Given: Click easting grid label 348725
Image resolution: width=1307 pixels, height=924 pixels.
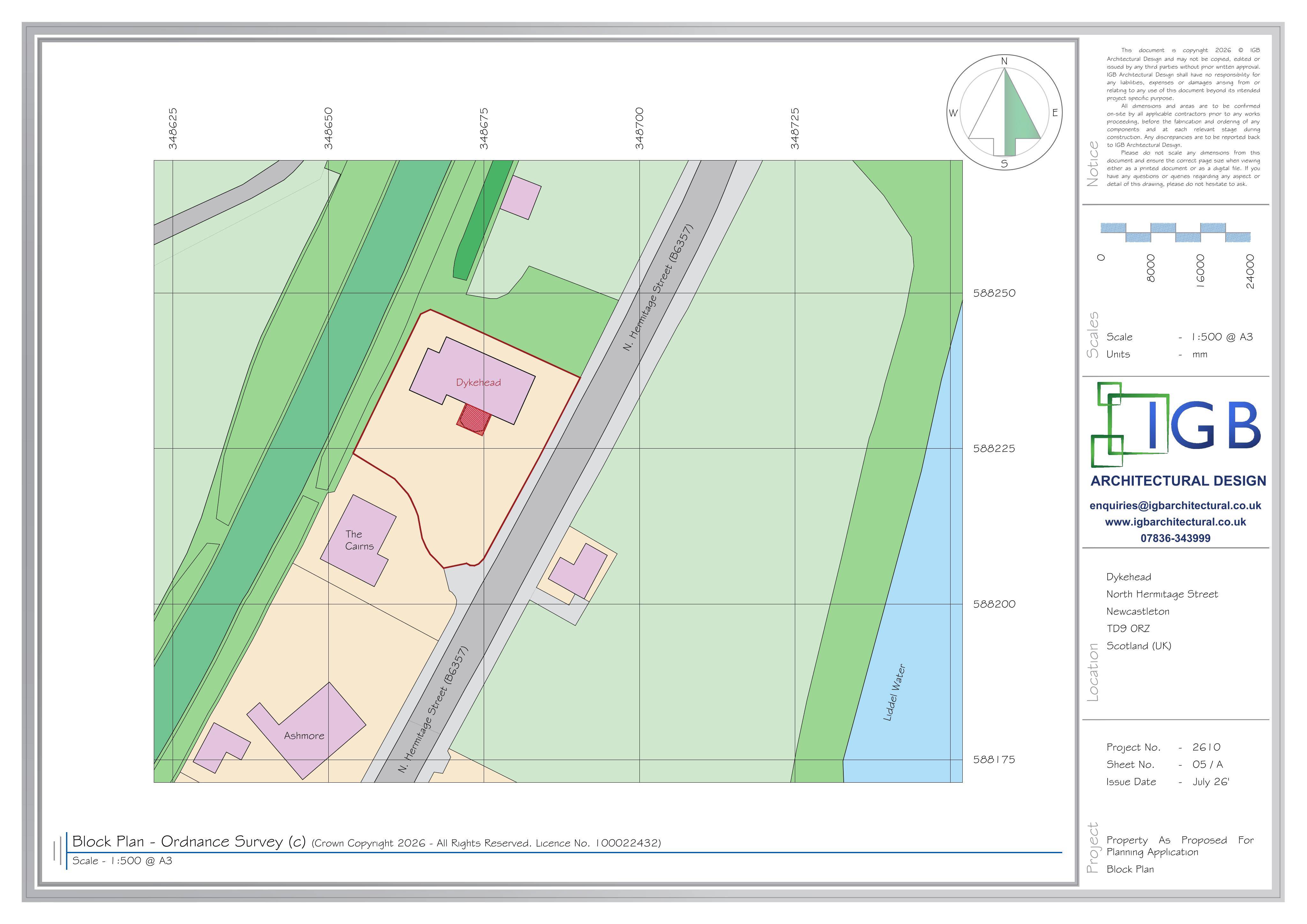Looking at the screenshot, I should [x=795, y=129].
